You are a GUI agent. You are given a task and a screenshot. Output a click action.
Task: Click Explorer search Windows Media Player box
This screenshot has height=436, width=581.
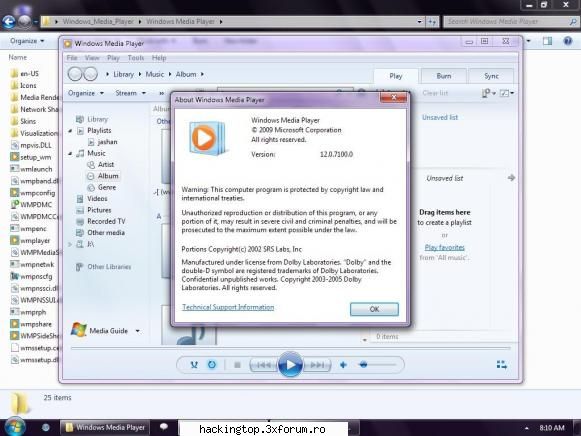[x=511, y=21]
